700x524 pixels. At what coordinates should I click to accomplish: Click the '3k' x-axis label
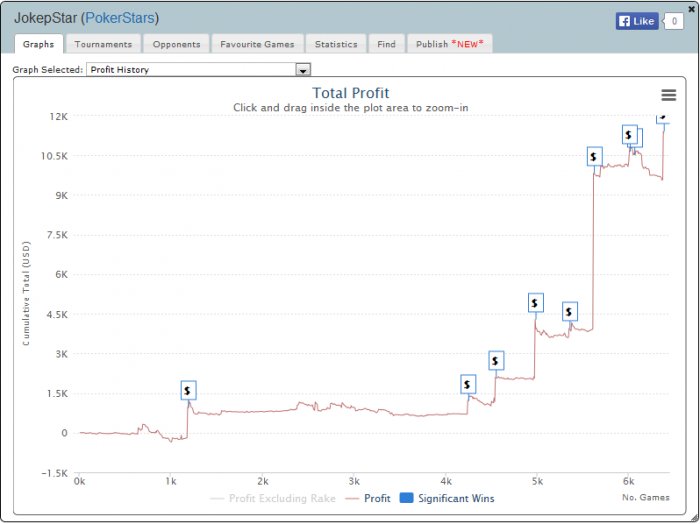click(354, 481)
